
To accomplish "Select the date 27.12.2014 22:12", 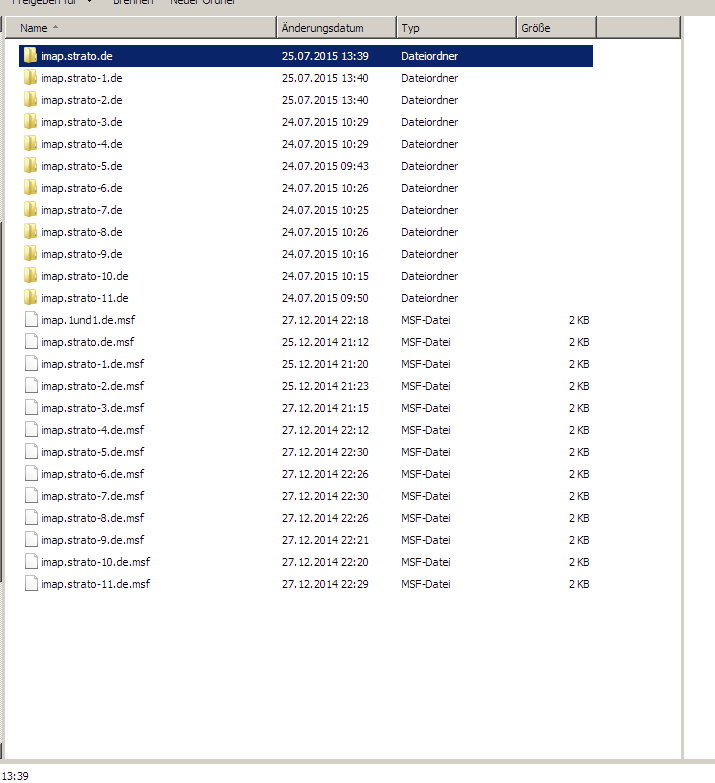I will pos(325,429).
